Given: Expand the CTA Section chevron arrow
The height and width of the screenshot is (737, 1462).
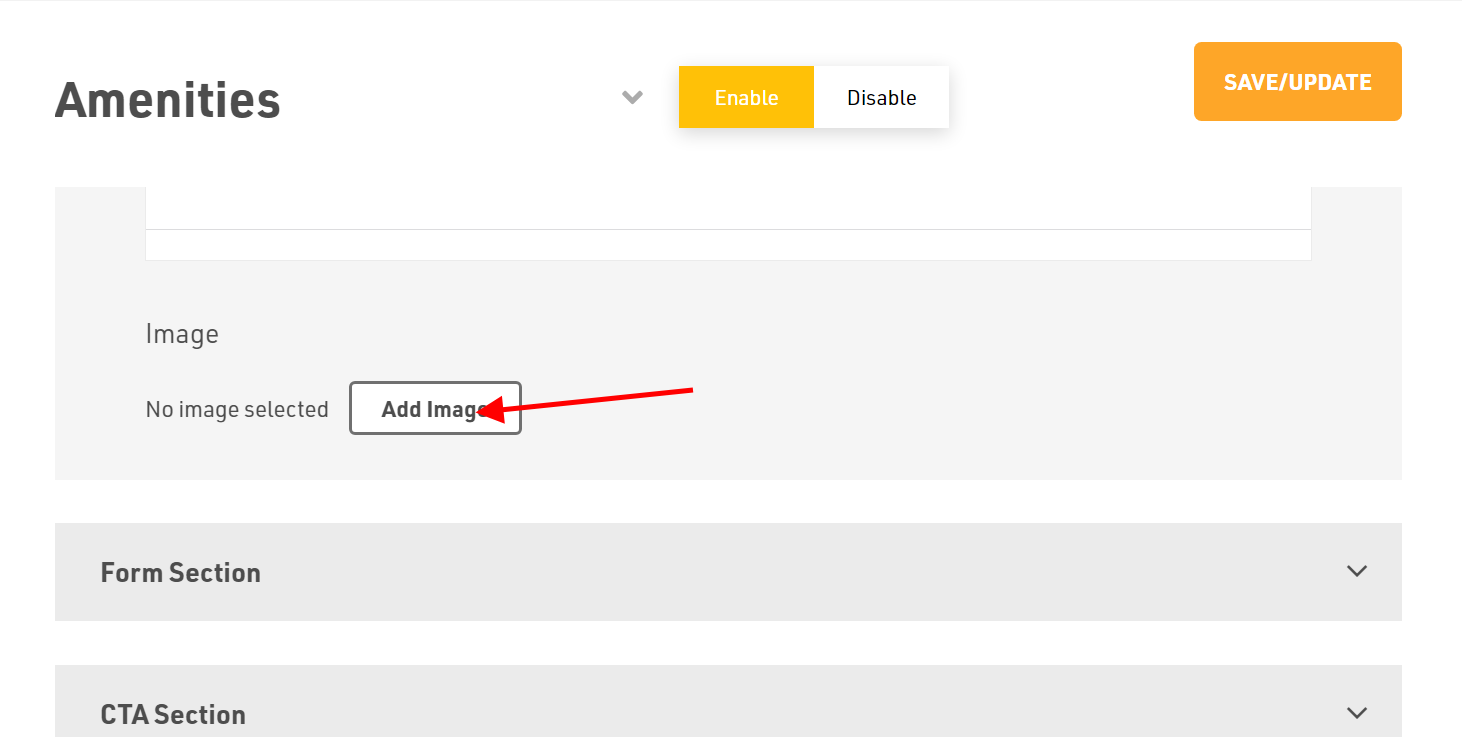Looking at the screenshot, I should 1356,713.
